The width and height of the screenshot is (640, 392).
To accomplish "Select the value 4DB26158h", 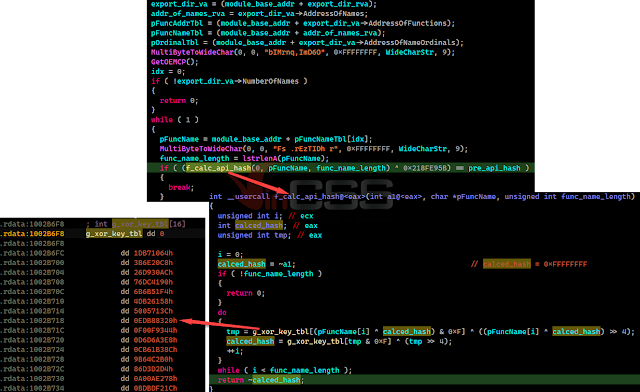I will pos(153,301).
